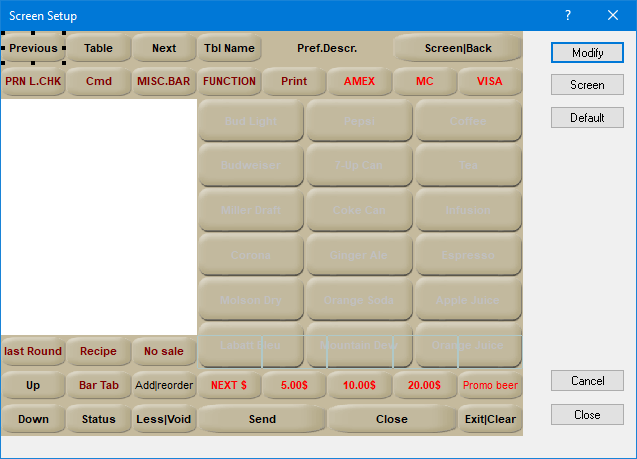This screenshot has height=459, width=637.
Task: Click the No sale key
Action: [x=164, y=351]
